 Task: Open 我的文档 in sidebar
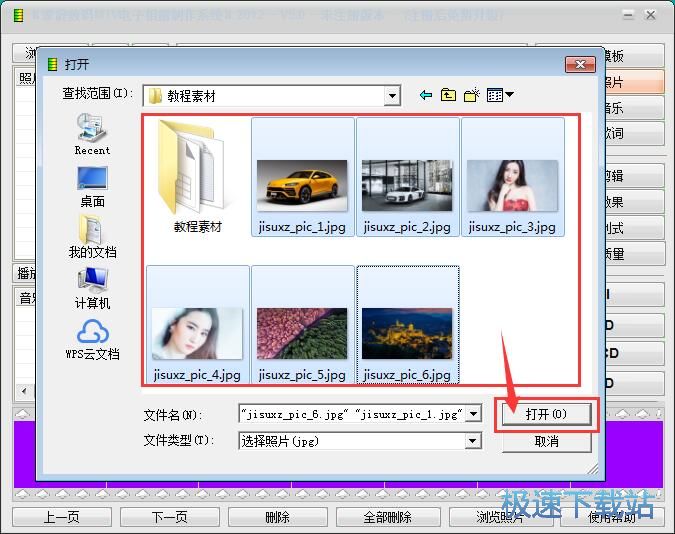coord(92,236)
